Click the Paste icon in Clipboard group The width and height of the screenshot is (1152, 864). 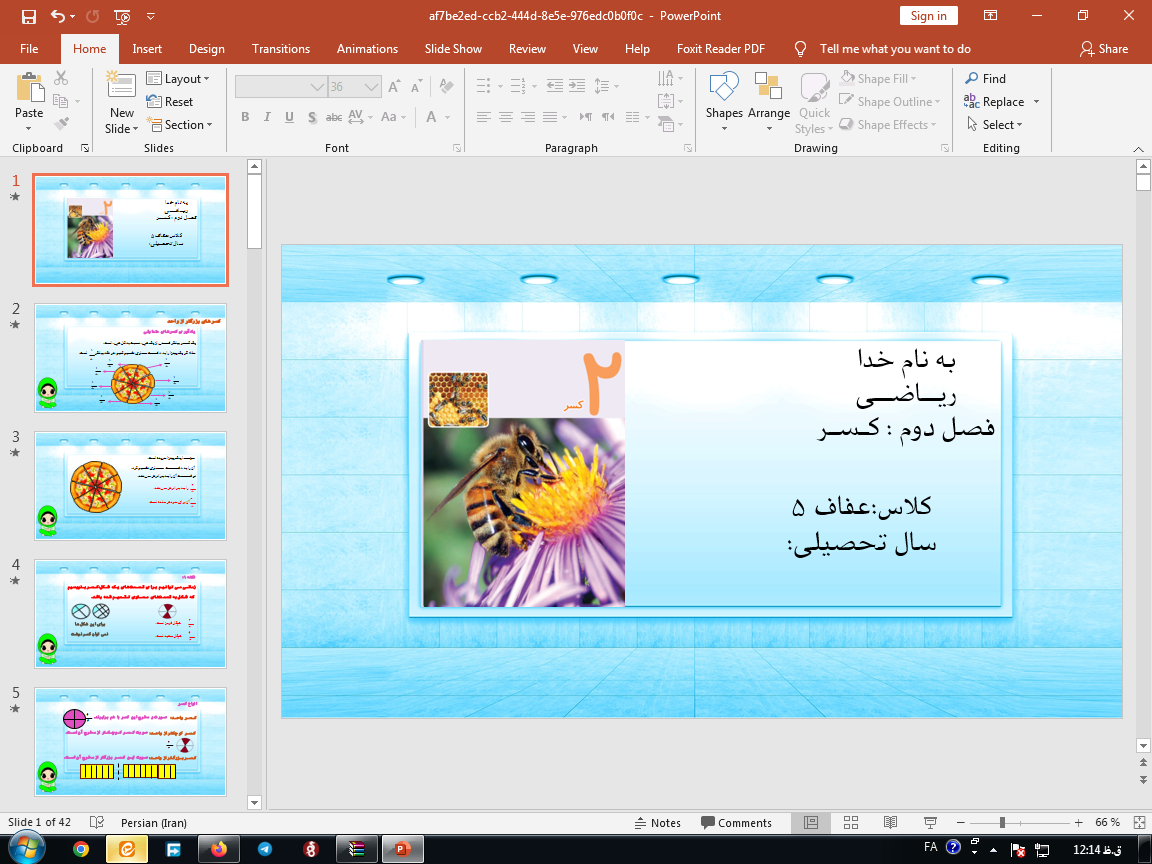coord(29,90)
